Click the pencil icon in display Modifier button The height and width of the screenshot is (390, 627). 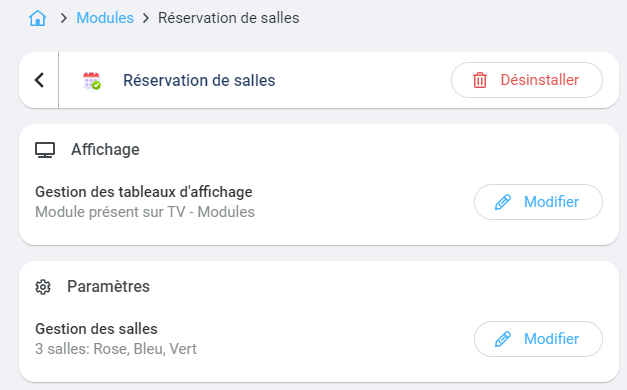[503, 202]
